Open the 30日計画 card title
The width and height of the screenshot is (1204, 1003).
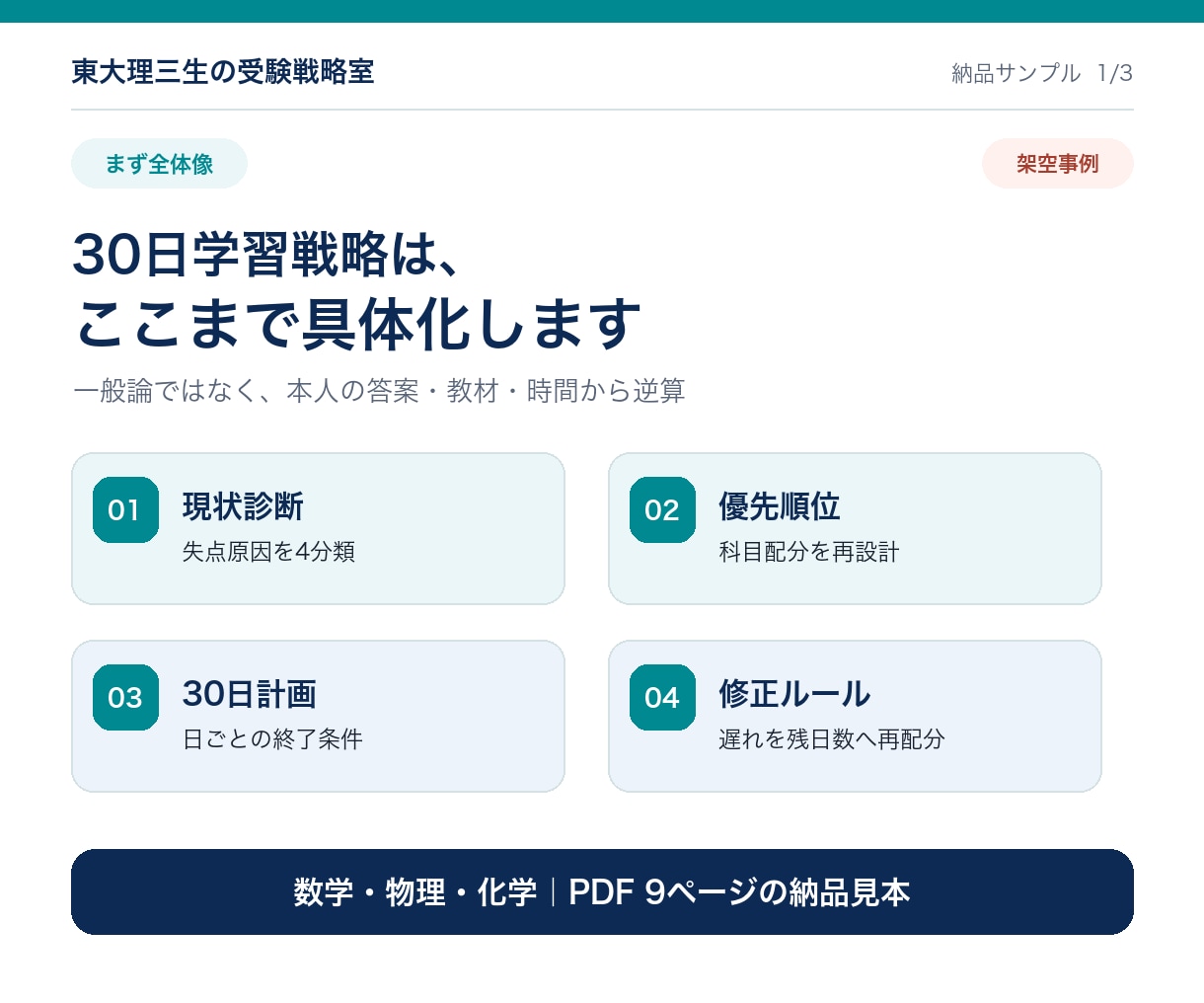click(x=250, y=694)
